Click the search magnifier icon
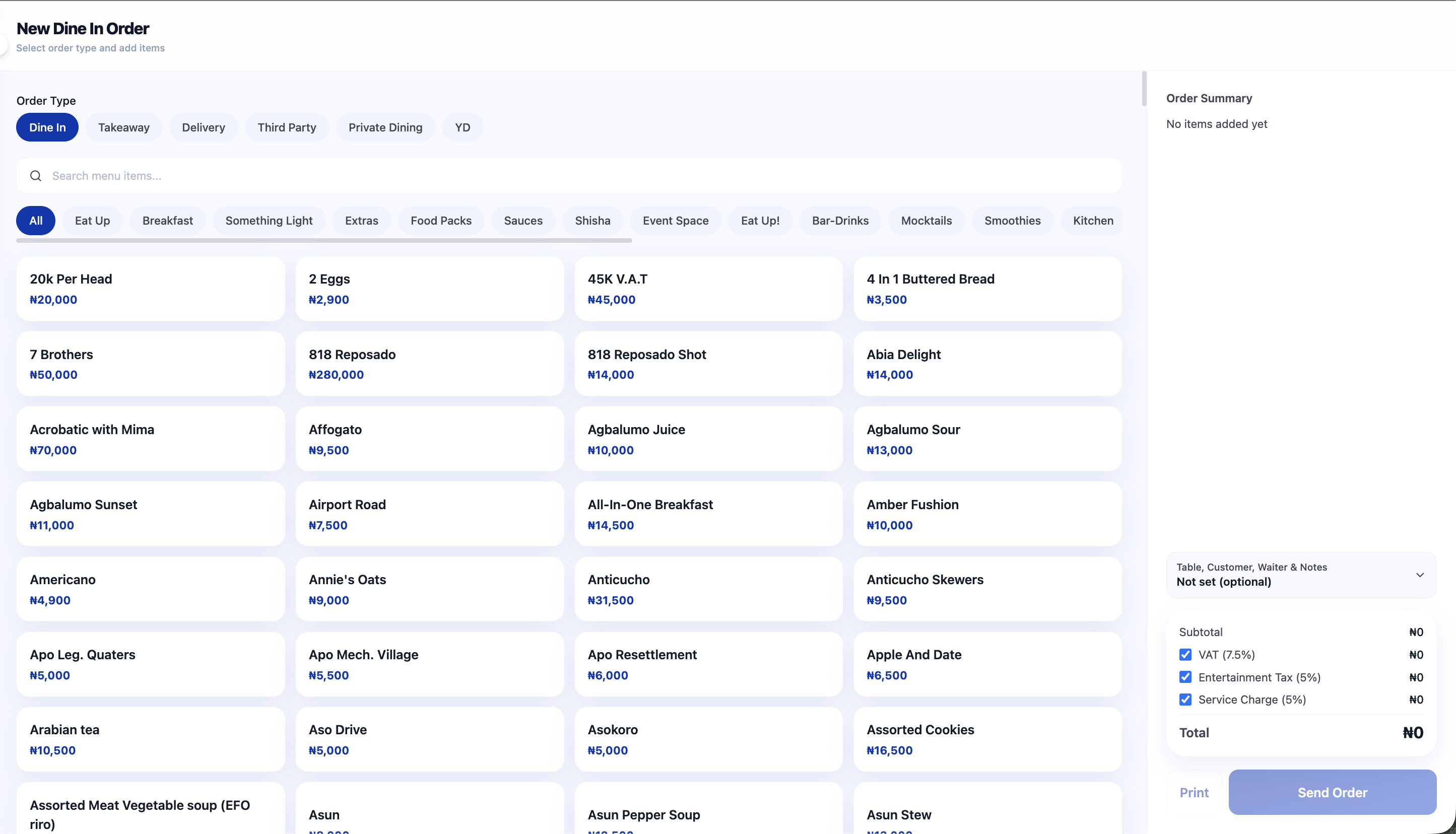1456x834 pixels. pyautogui.click(x=36, y=176)
